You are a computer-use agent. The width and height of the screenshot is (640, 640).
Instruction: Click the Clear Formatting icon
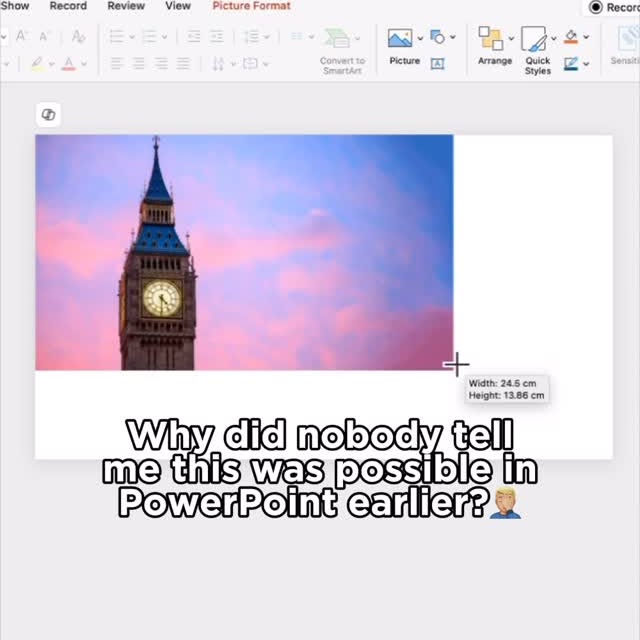79,37
